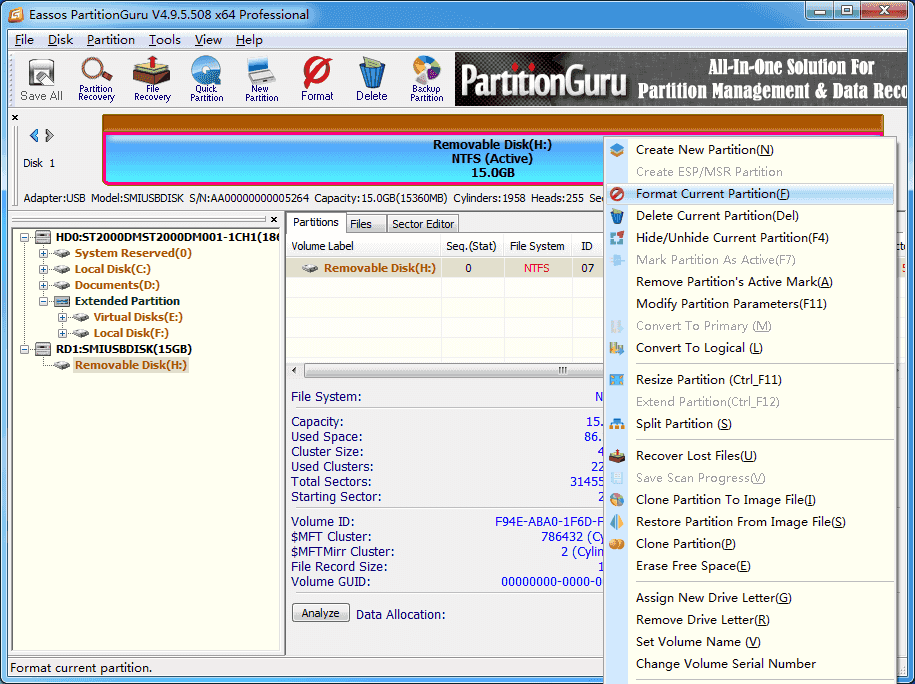Click the Resize Partition icon
This screenshot has height=684, width=915.
[617, 380]
